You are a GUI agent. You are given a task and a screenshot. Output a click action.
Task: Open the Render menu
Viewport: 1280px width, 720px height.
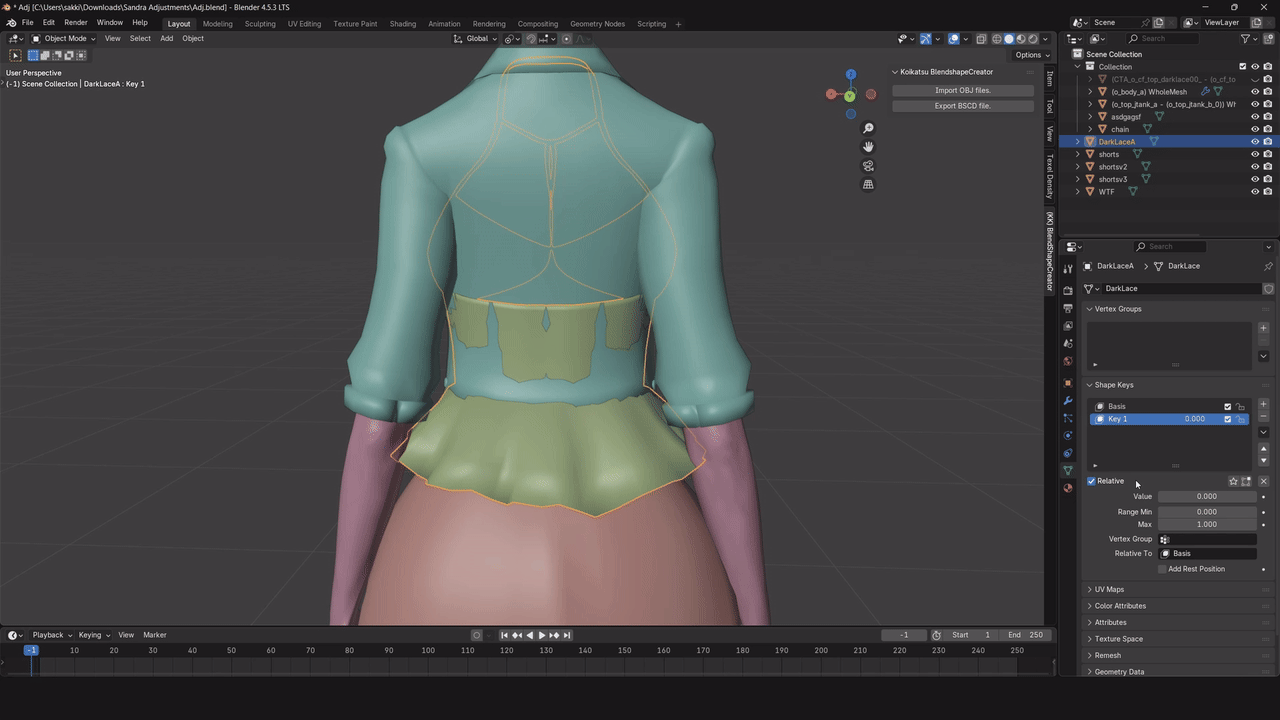(x=76, y=22)
